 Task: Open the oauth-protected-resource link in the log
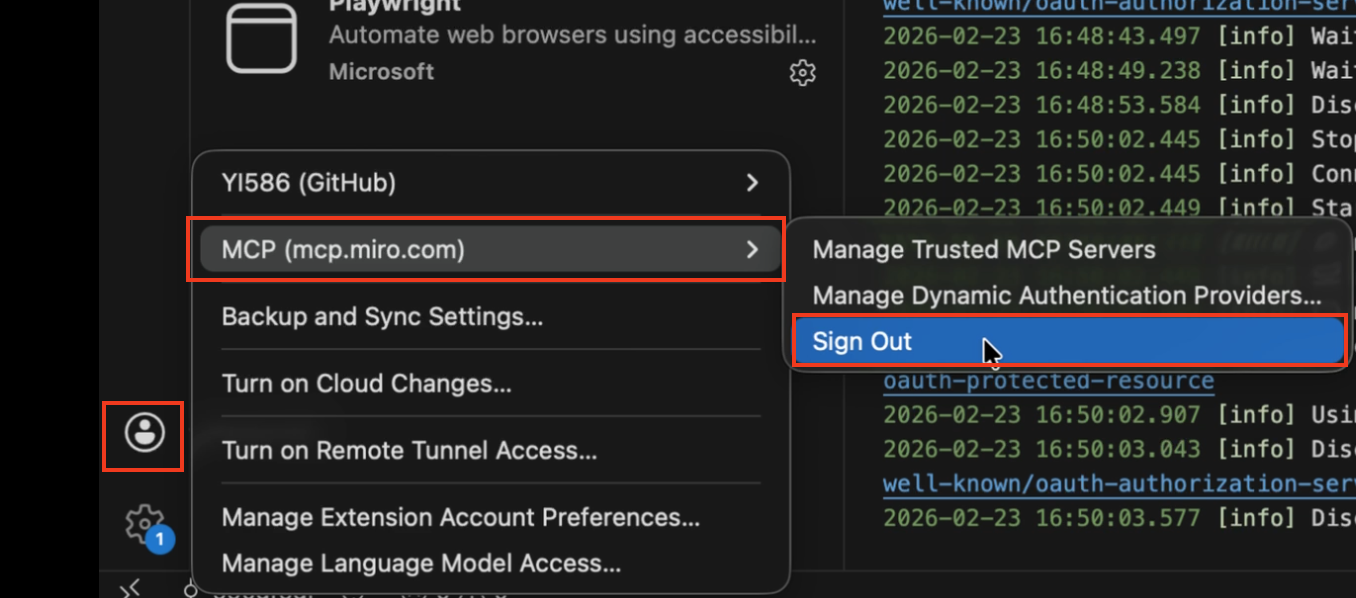1051,381
